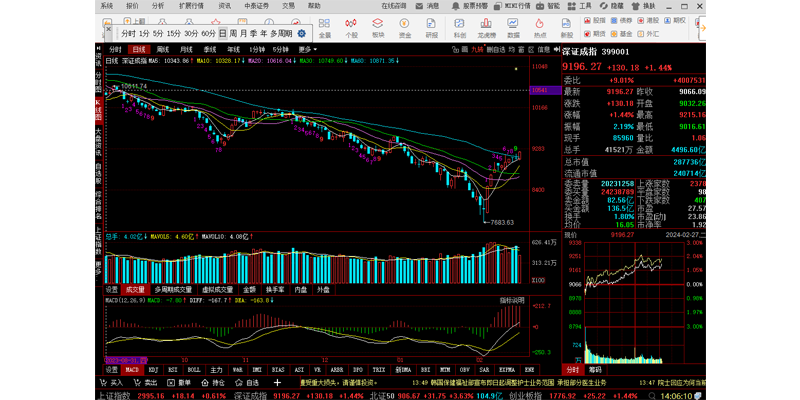Open the 分析 menu
Viewport: 800px width, 400px height.
158,6
